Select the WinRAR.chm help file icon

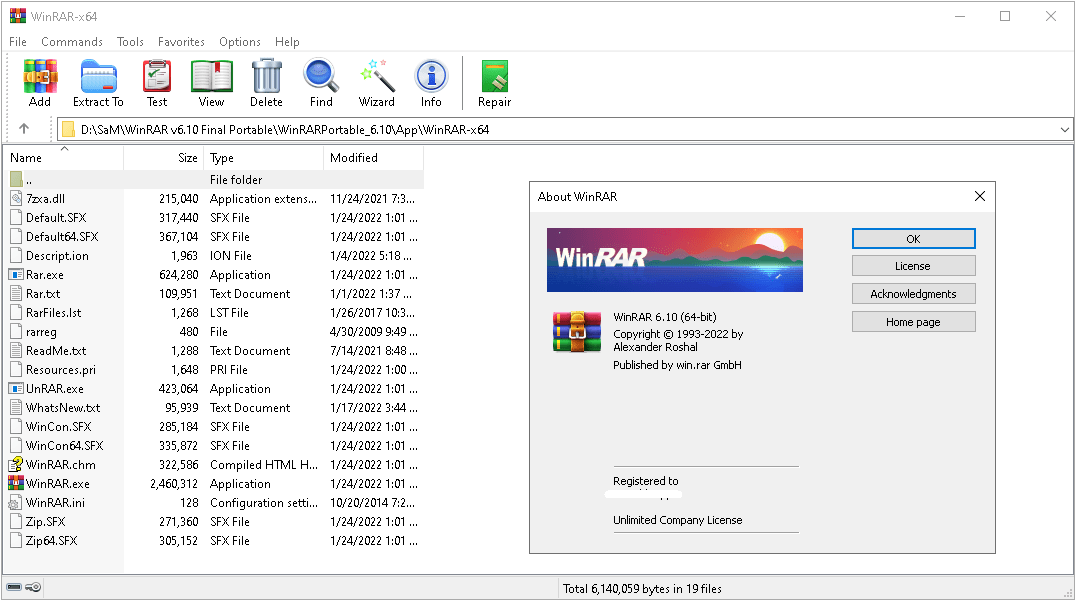point(16,465)
